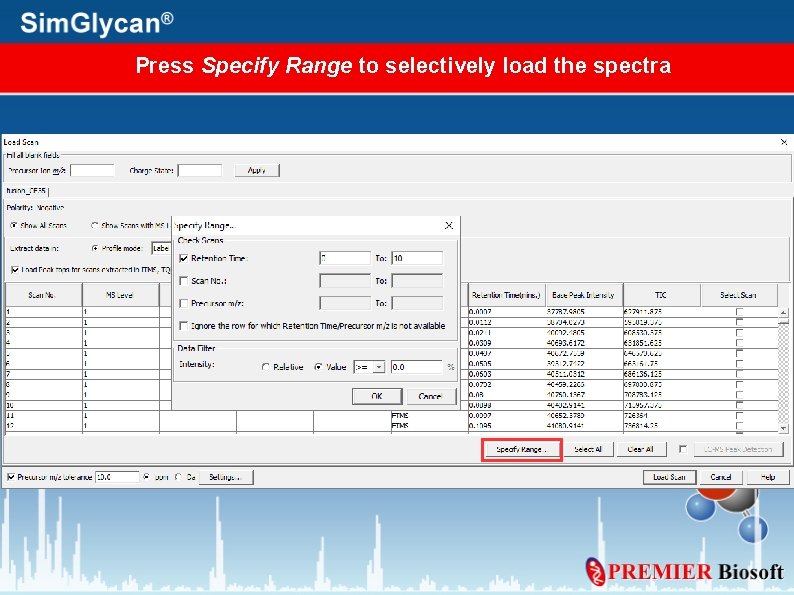Screen dimensions: 794x595
Task: Click the Precursor Ion m/z field
Action: pos(93,171)
